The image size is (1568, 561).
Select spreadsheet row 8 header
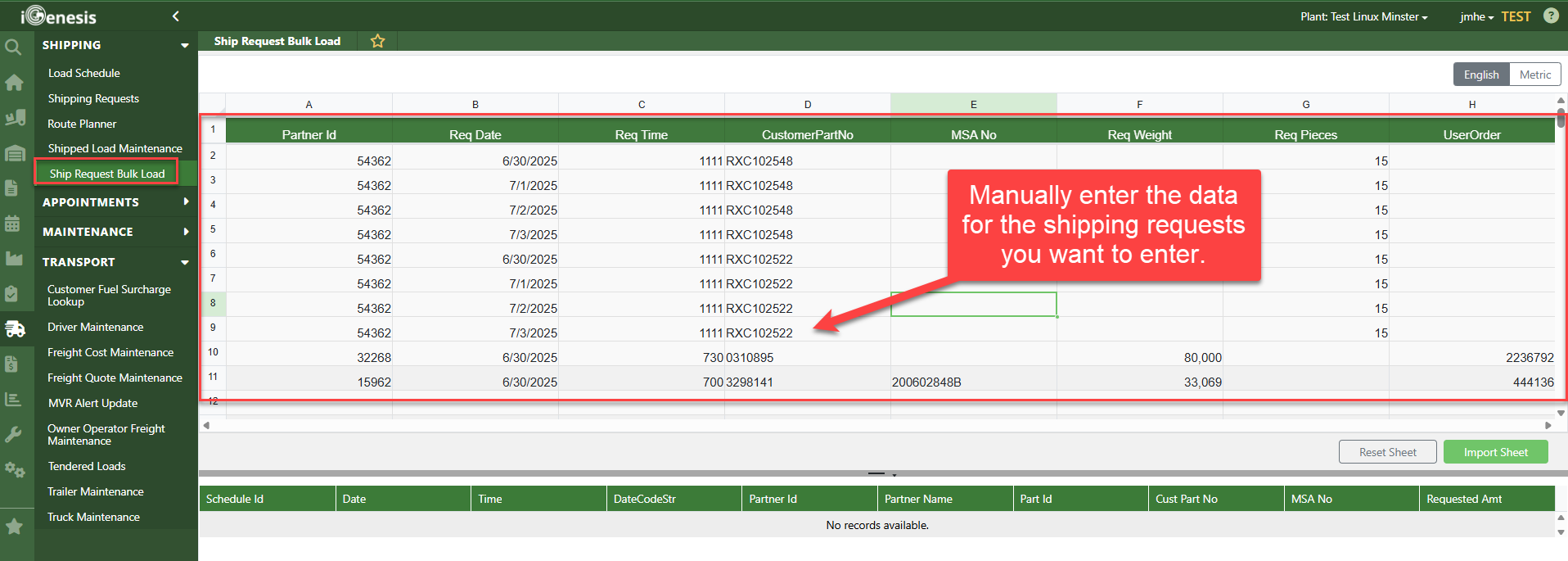point(213,303)
